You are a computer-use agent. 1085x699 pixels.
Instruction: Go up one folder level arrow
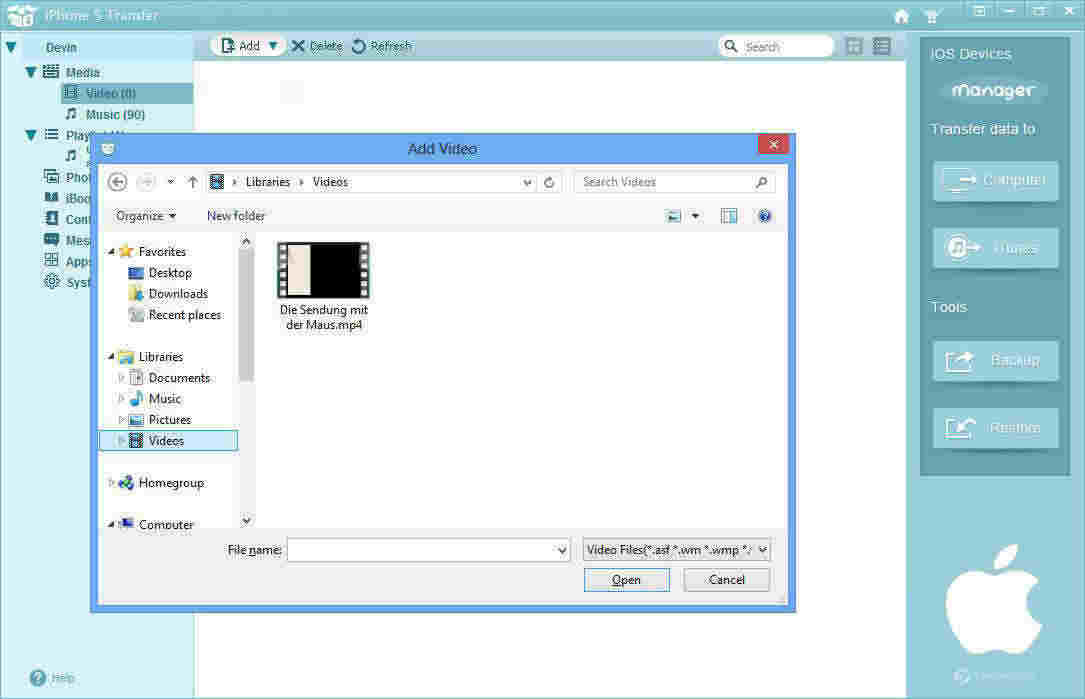193,182
